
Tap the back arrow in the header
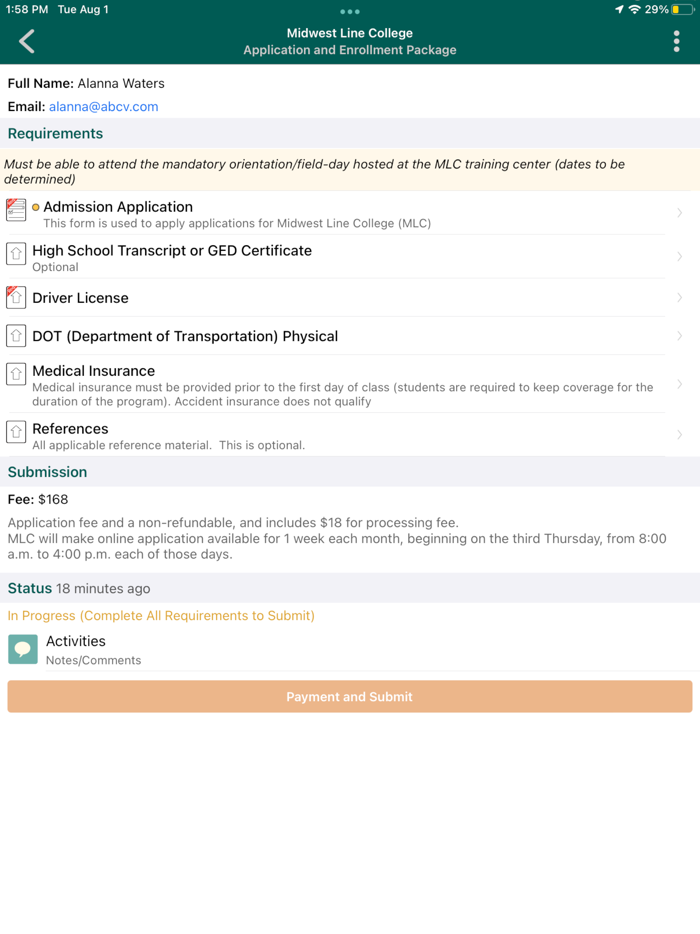point(26,41)
